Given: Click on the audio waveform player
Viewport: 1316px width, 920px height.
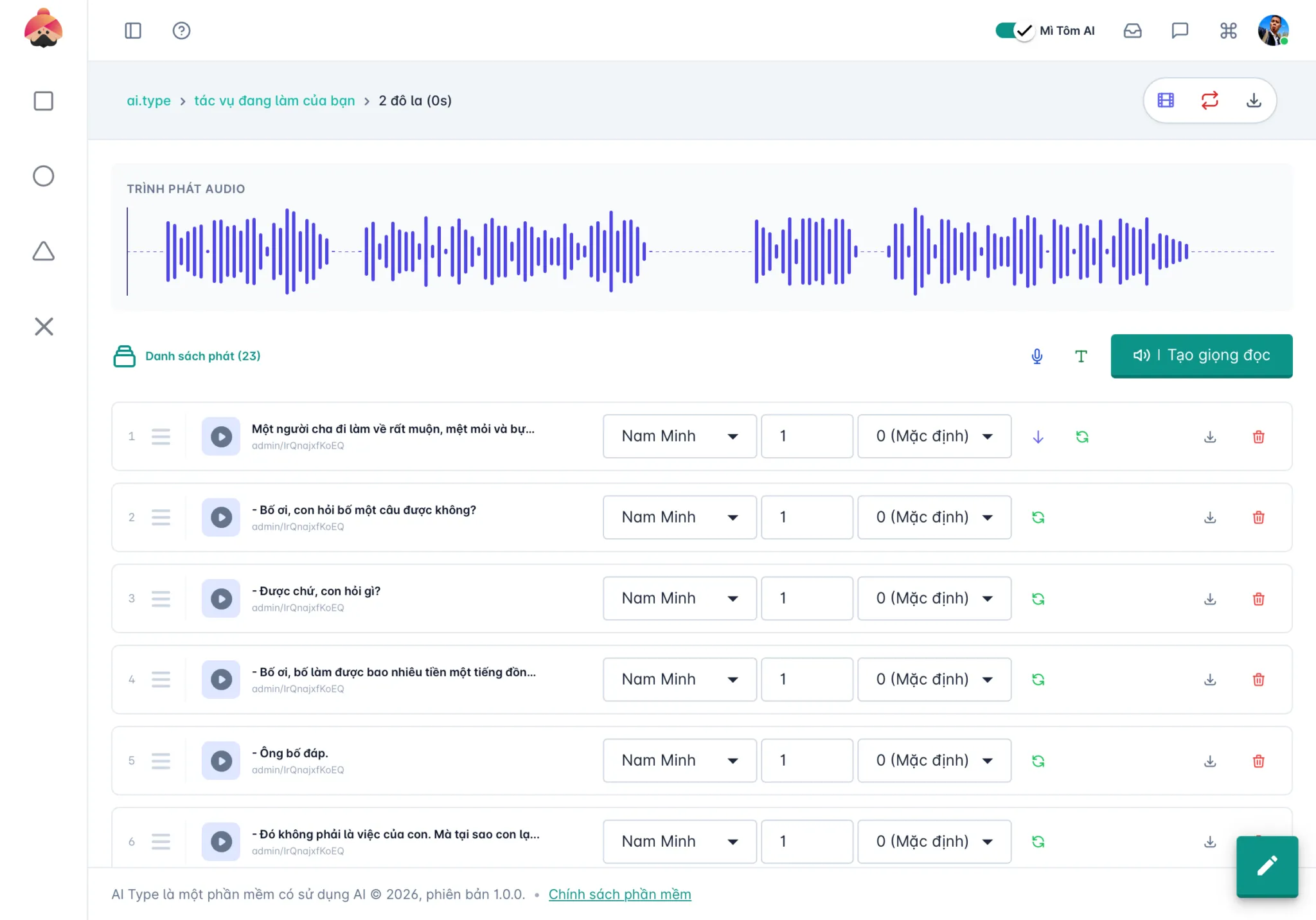Looking at the screenshot, I should point(701,251).
